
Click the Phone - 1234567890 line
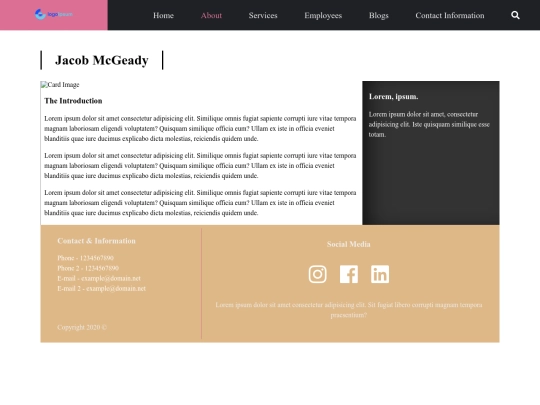(x=85, y=258)
